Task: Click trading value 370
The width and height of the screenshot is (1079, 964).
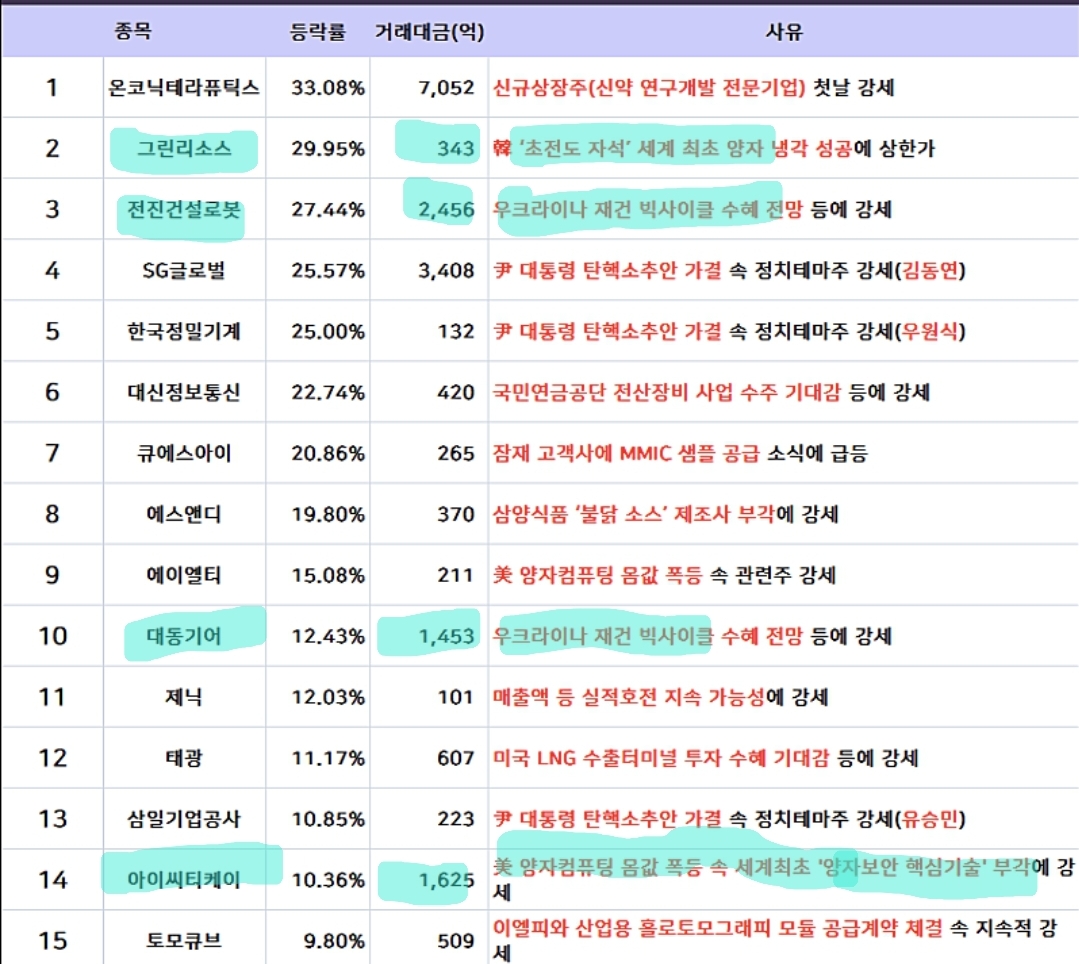Action: click(x=456, y=514)
